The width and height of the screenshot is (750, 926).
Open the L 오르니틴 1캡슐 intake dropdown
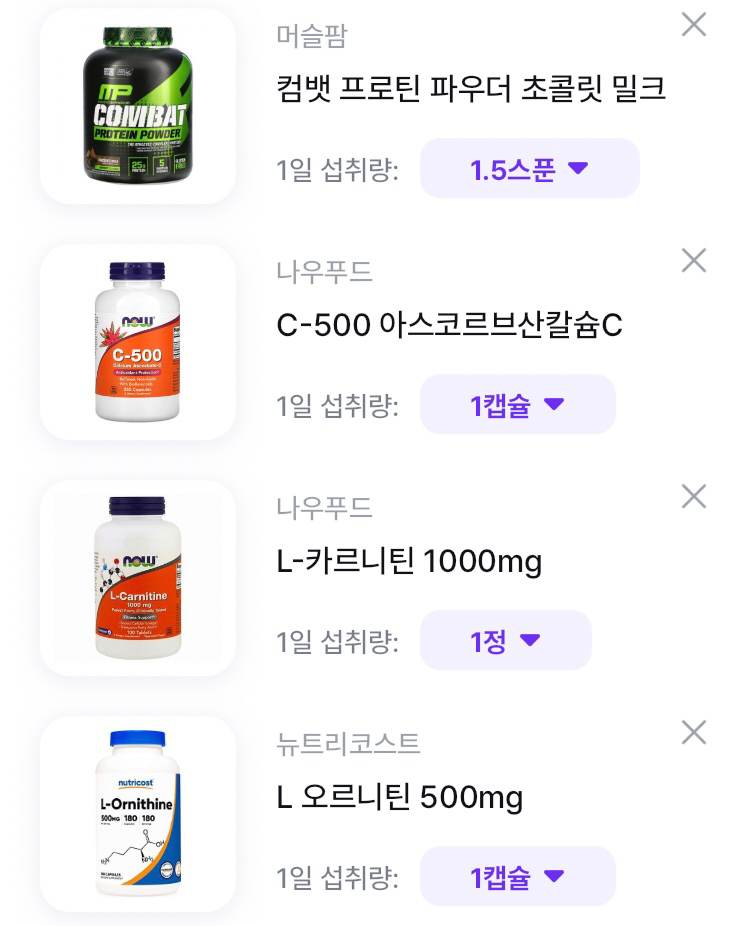(x=517, y=876)
